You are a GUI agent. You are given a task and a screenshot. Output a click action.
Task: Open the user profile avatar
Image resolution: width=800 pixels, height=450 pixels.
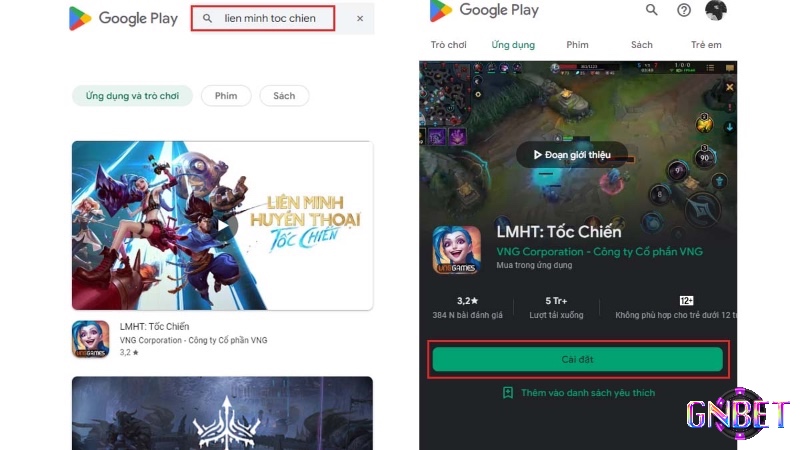pos(716,10)
